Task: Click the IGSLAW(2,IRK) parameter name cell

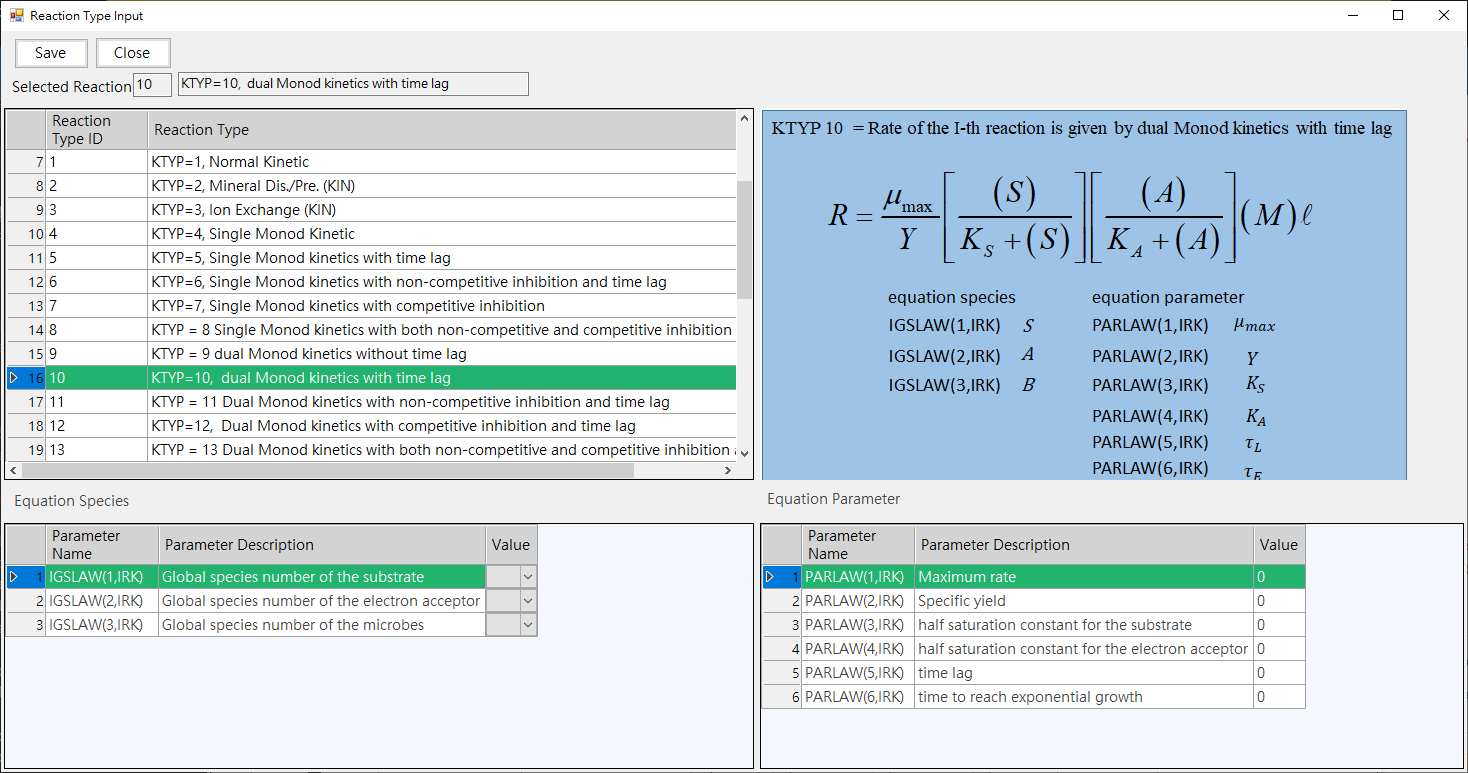Action: click(x=102, y=601)
